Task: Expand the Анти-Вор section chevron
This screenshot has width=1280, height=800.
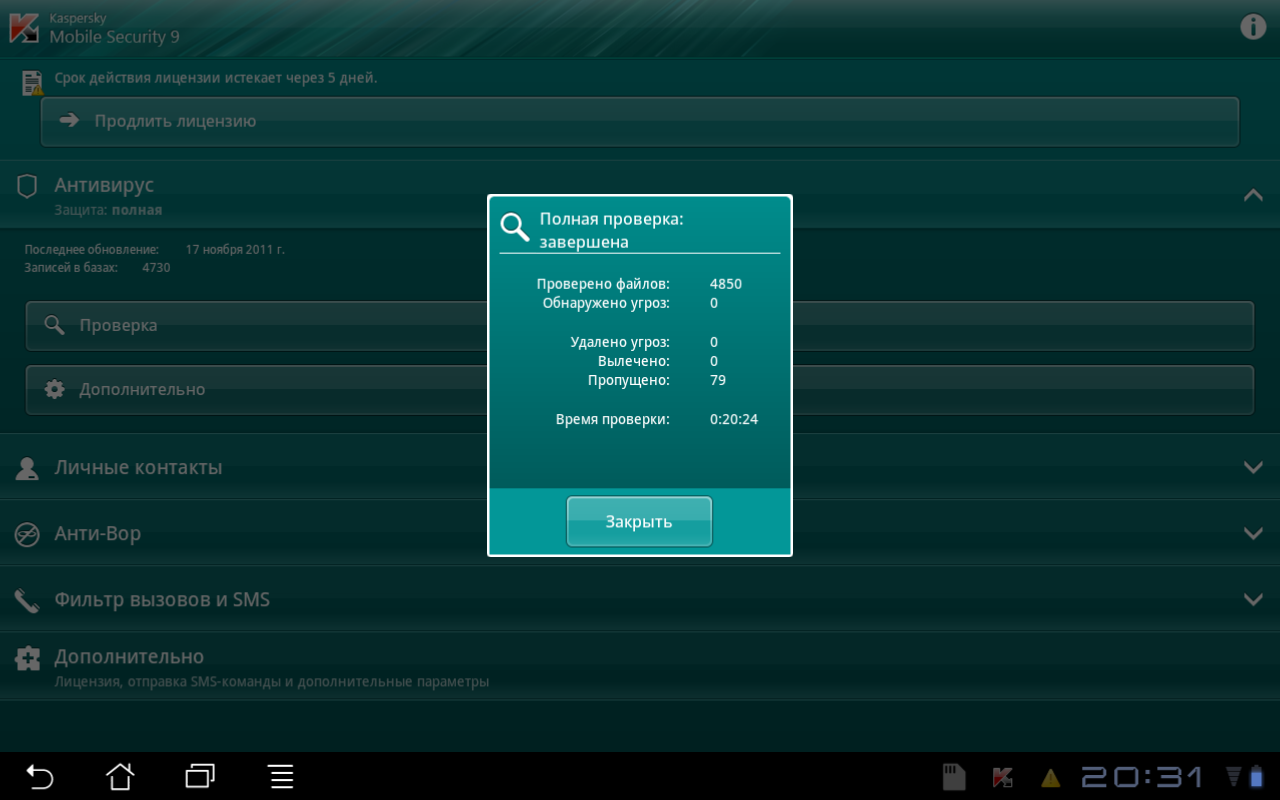Action: point(1253,533)
